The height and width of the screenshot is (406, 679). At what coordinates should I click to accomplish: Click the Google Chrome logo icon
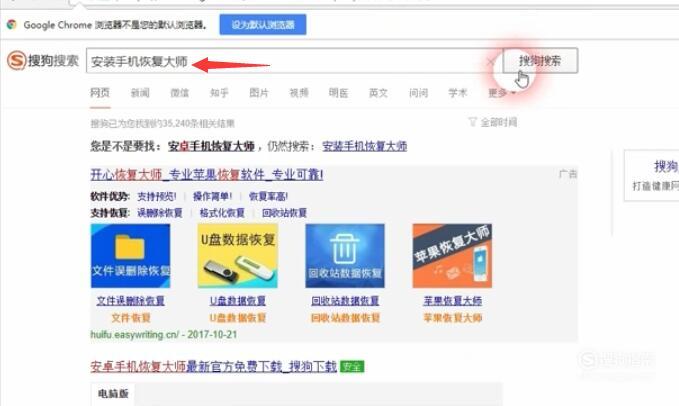(12, 25)
